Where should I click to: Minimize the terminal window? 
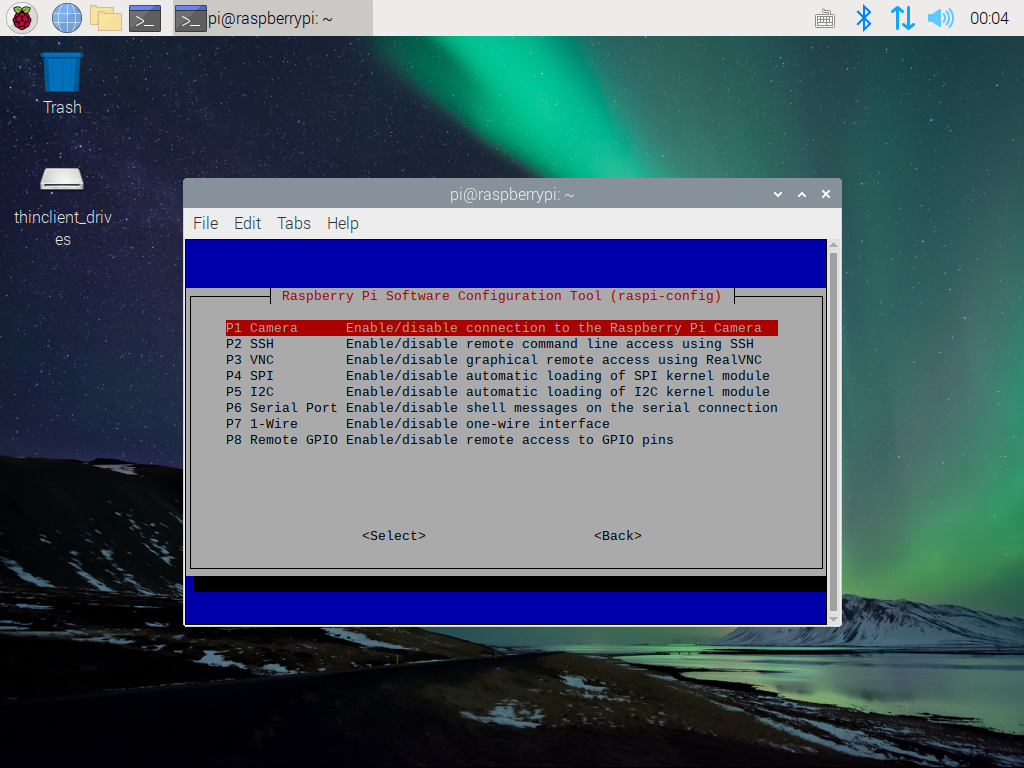click(778, 195)
